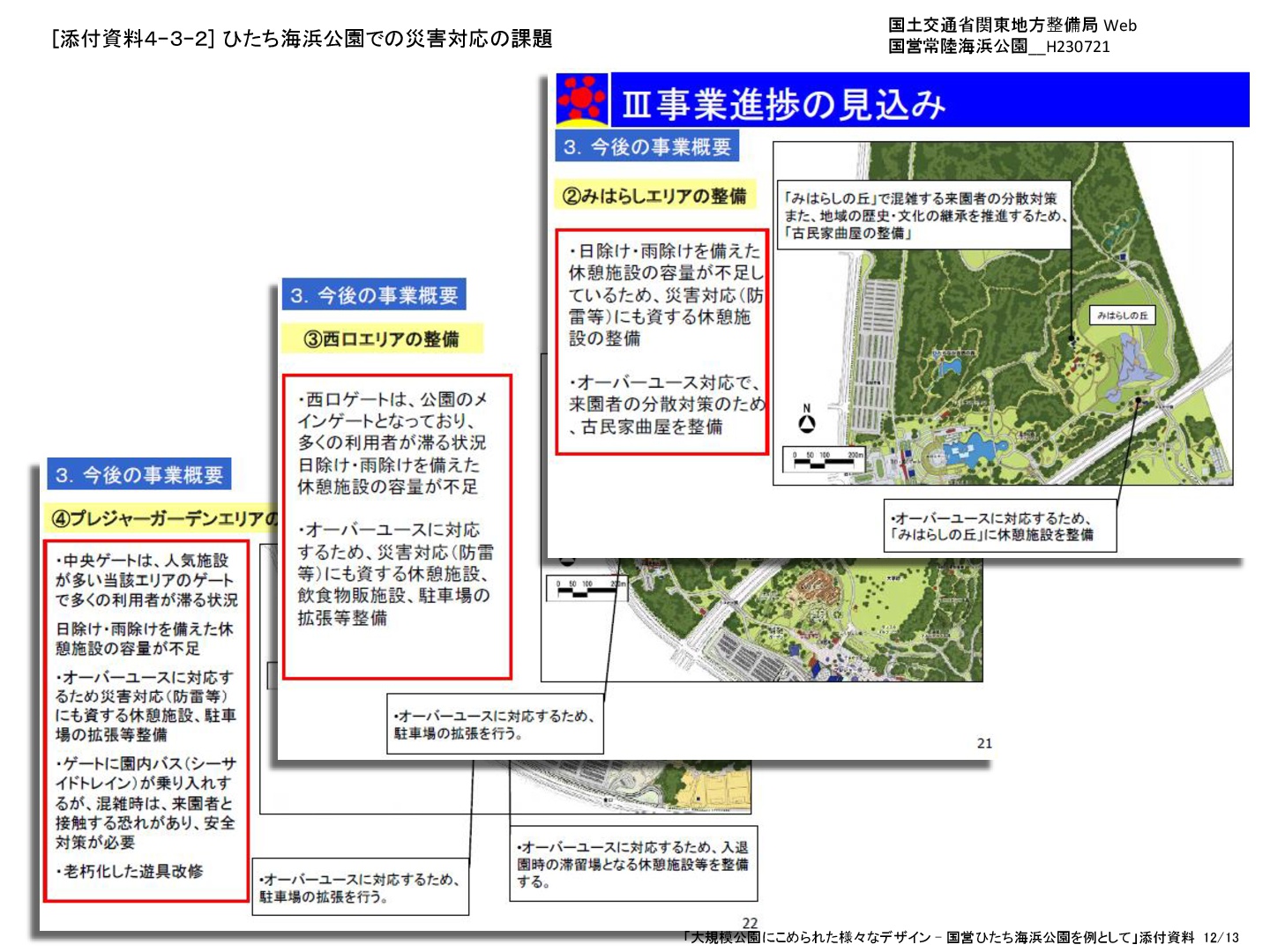The width and height of the screenshot is (1270, 952).
Task: Select the blue pond on the park map
Action: pyautogui.click(x=970, y=453)
